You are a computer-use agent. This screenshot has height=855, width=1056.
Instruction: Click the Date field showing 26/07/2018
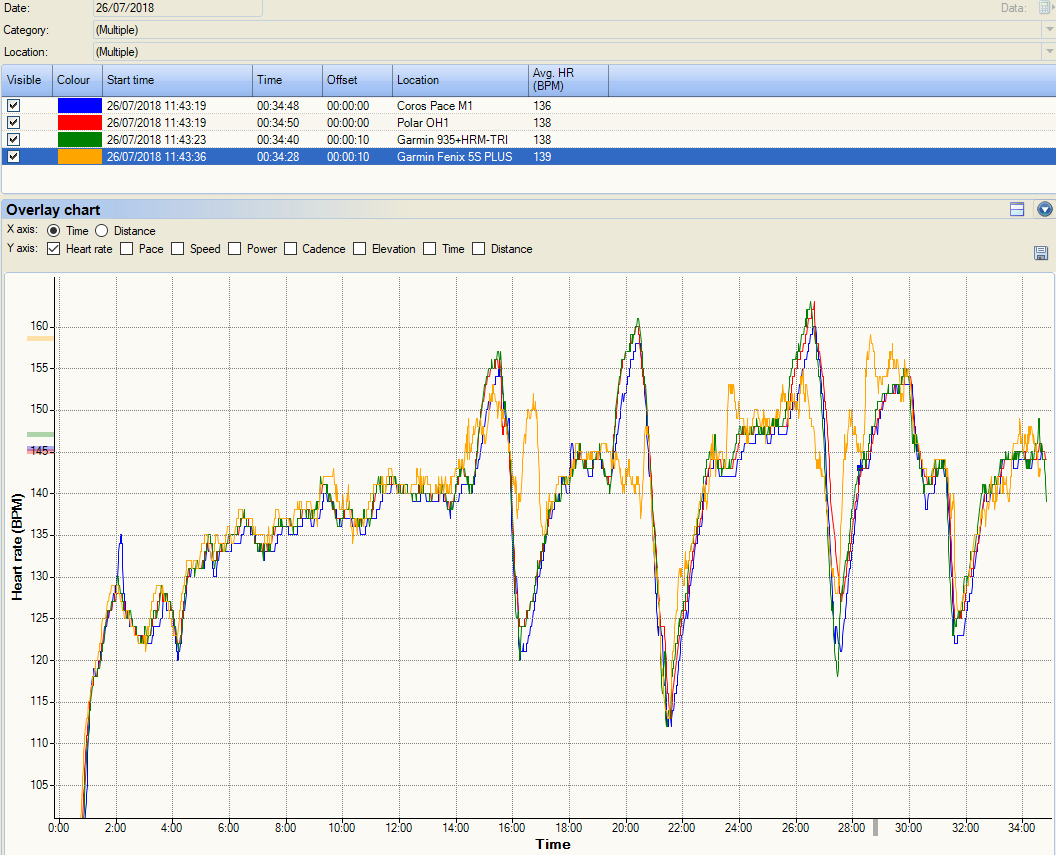coord(177,8)
